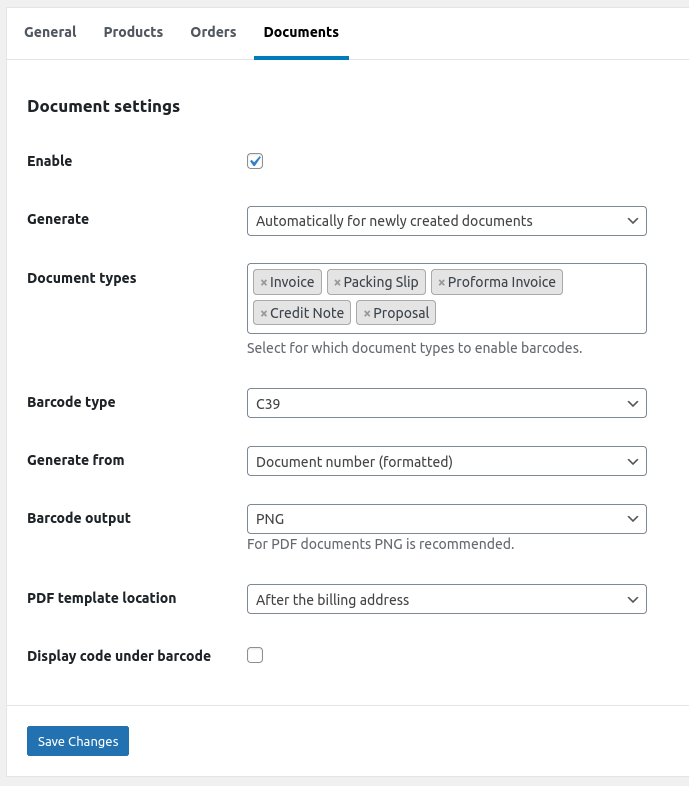This screenshot has width=689, height=786.
Task: Go to the Orders tab
Action: [x=213, y=32]
